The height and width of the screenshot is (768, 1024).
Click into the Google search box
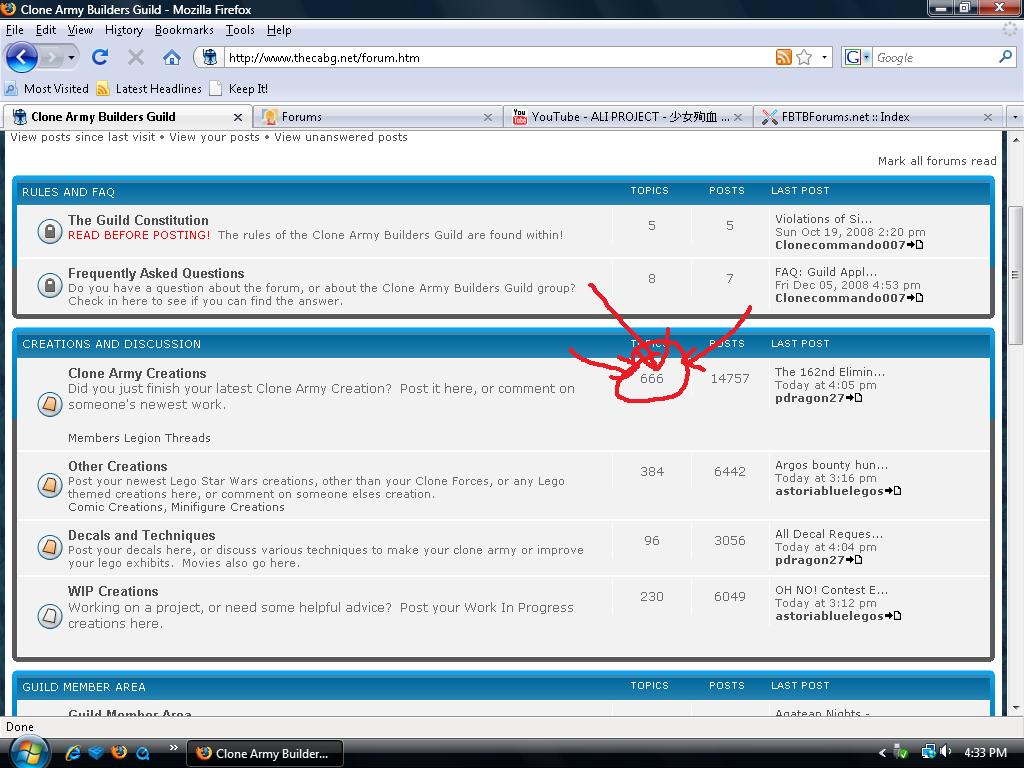pyautogui.click(x=935, y=57)
